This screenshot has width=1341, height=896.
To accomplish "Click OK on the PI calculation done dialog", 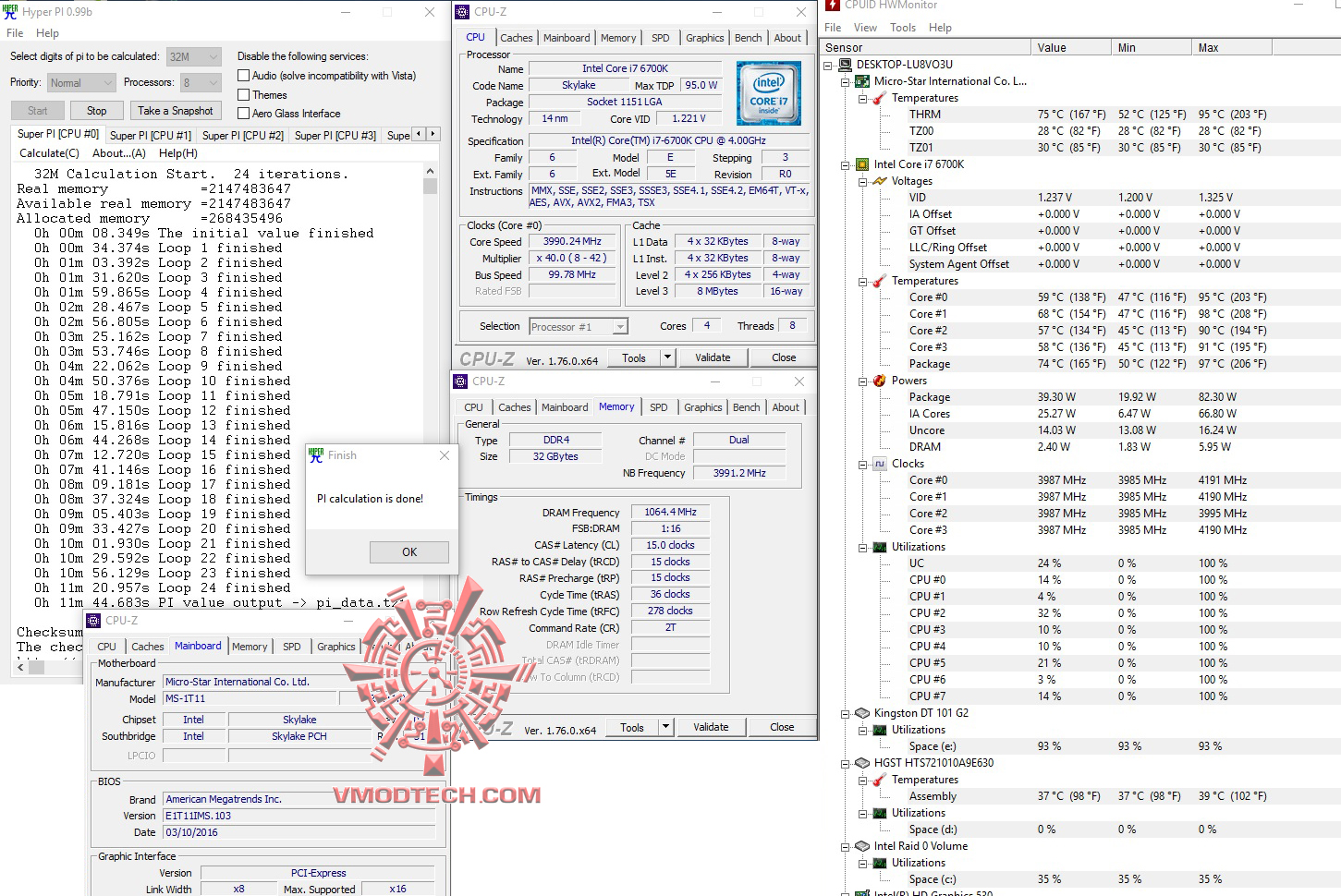I will point(408,551).
